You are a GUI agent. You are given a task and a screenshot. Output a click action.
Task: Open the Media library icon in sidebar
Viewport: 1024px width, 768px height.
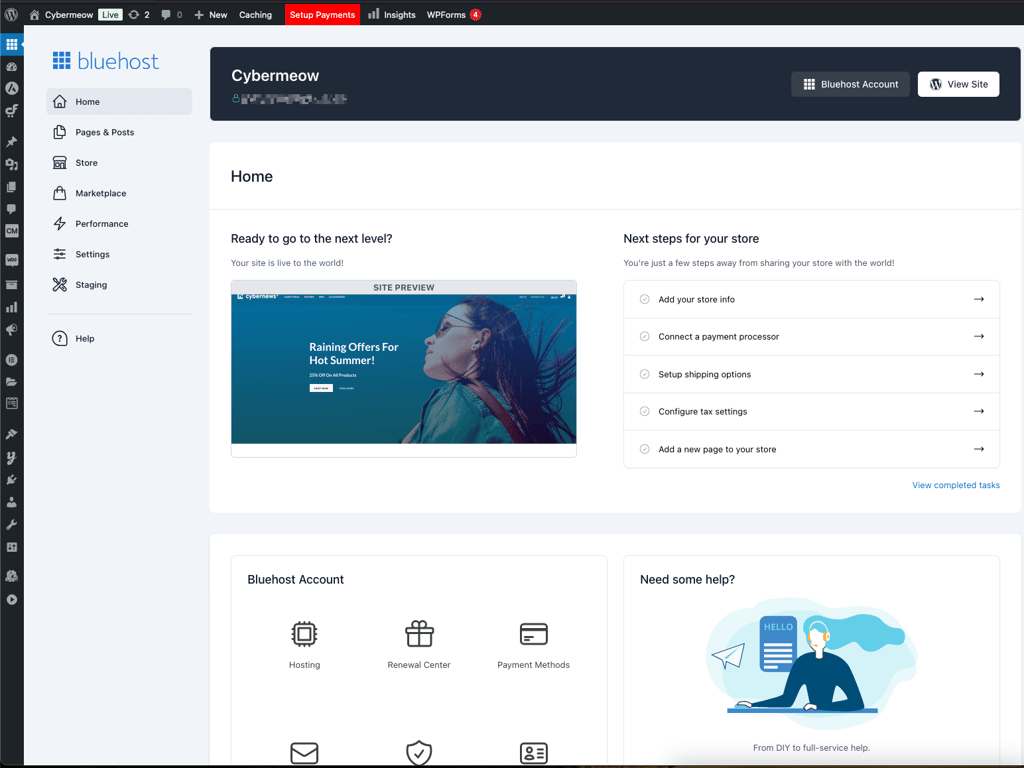point(12,164)
